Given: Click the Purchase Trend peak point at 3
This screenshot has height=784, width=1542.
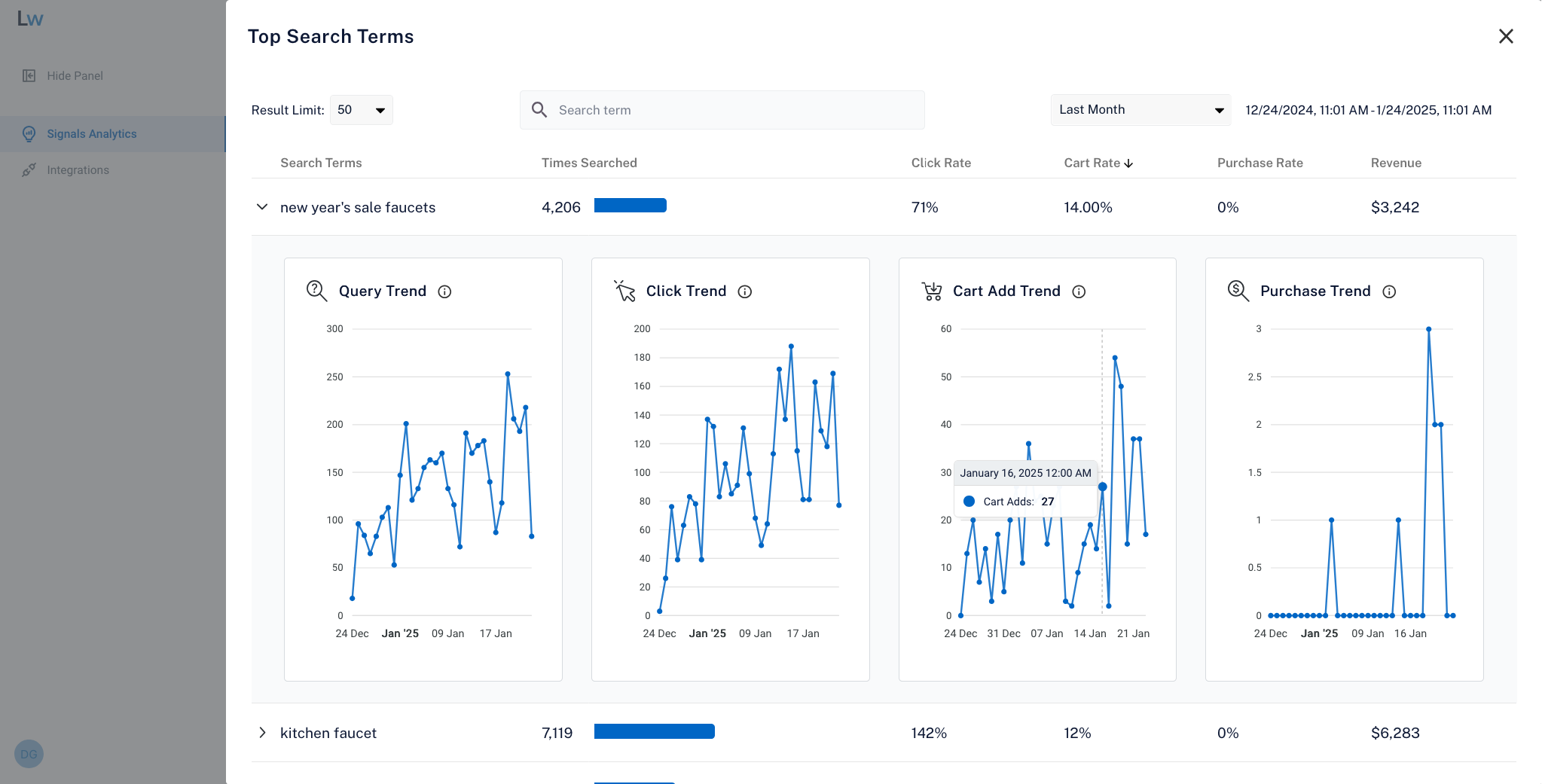Looking at the screenshot, I should coord(1428,329).
